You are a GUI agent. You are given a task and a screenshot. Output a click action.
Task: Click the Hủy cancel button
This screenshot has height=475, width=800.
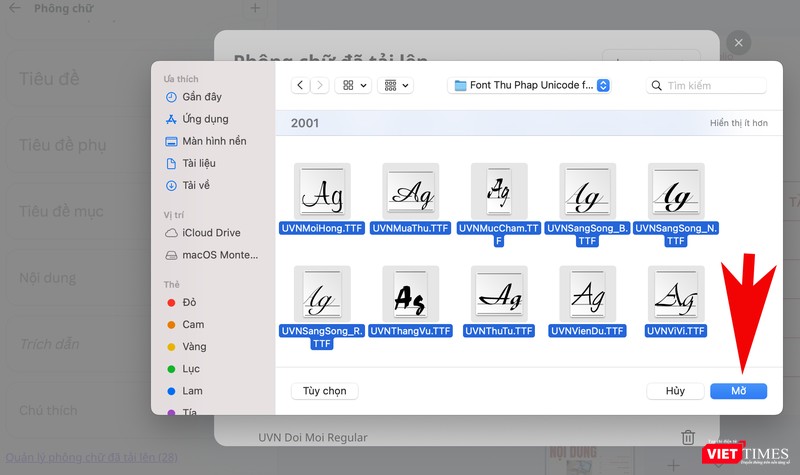click(x=675, y=391)
